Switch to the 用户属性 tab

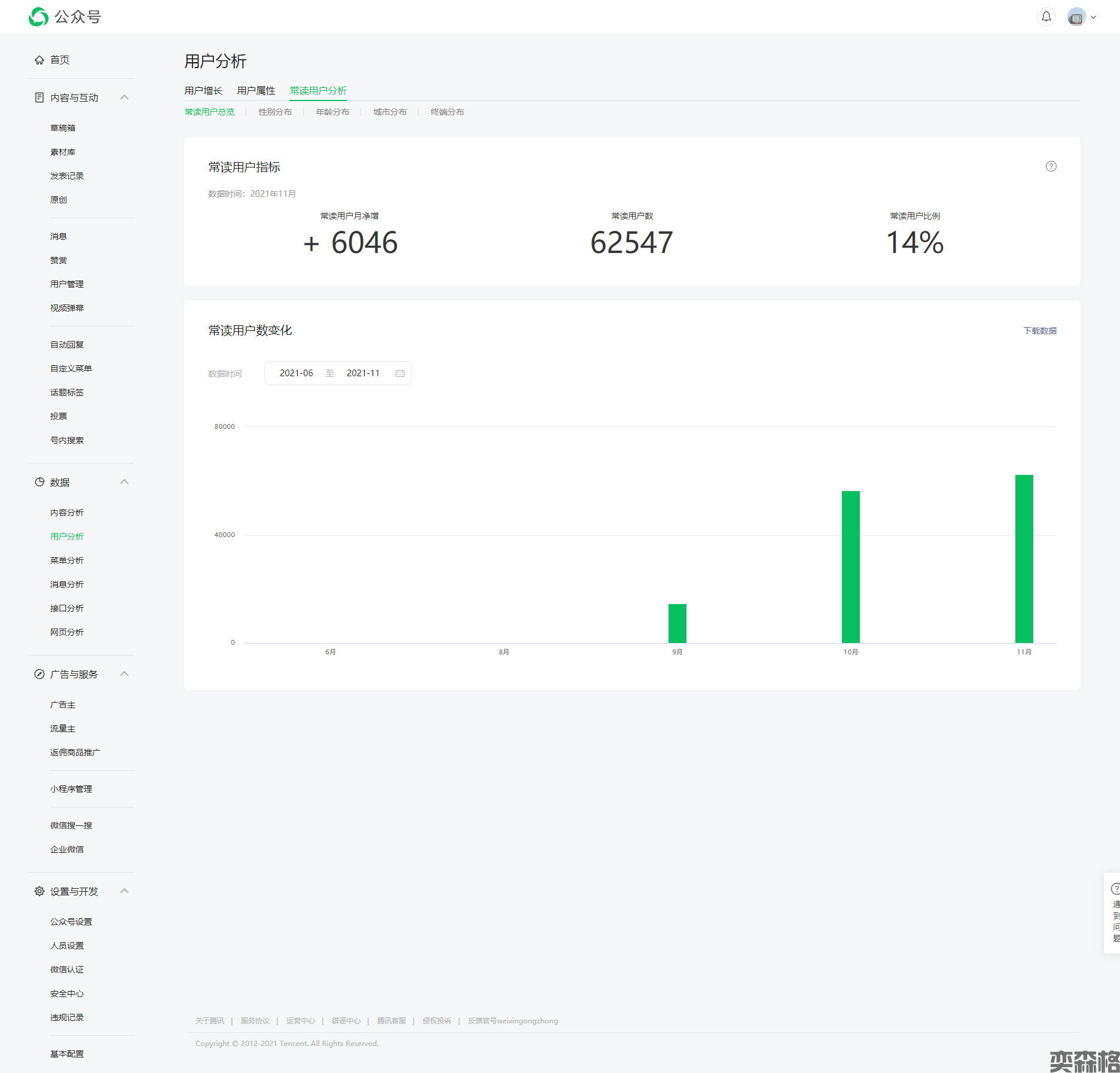coord(256,90)
